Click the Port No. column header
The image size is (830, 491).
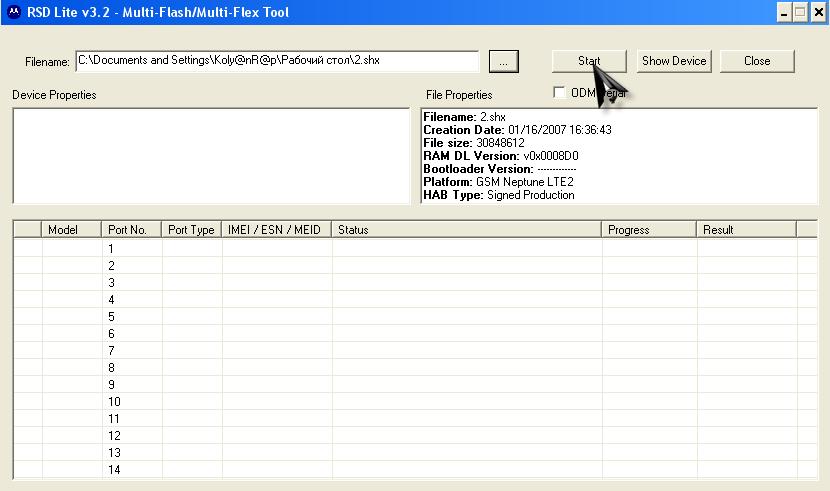tap(131, 230)
